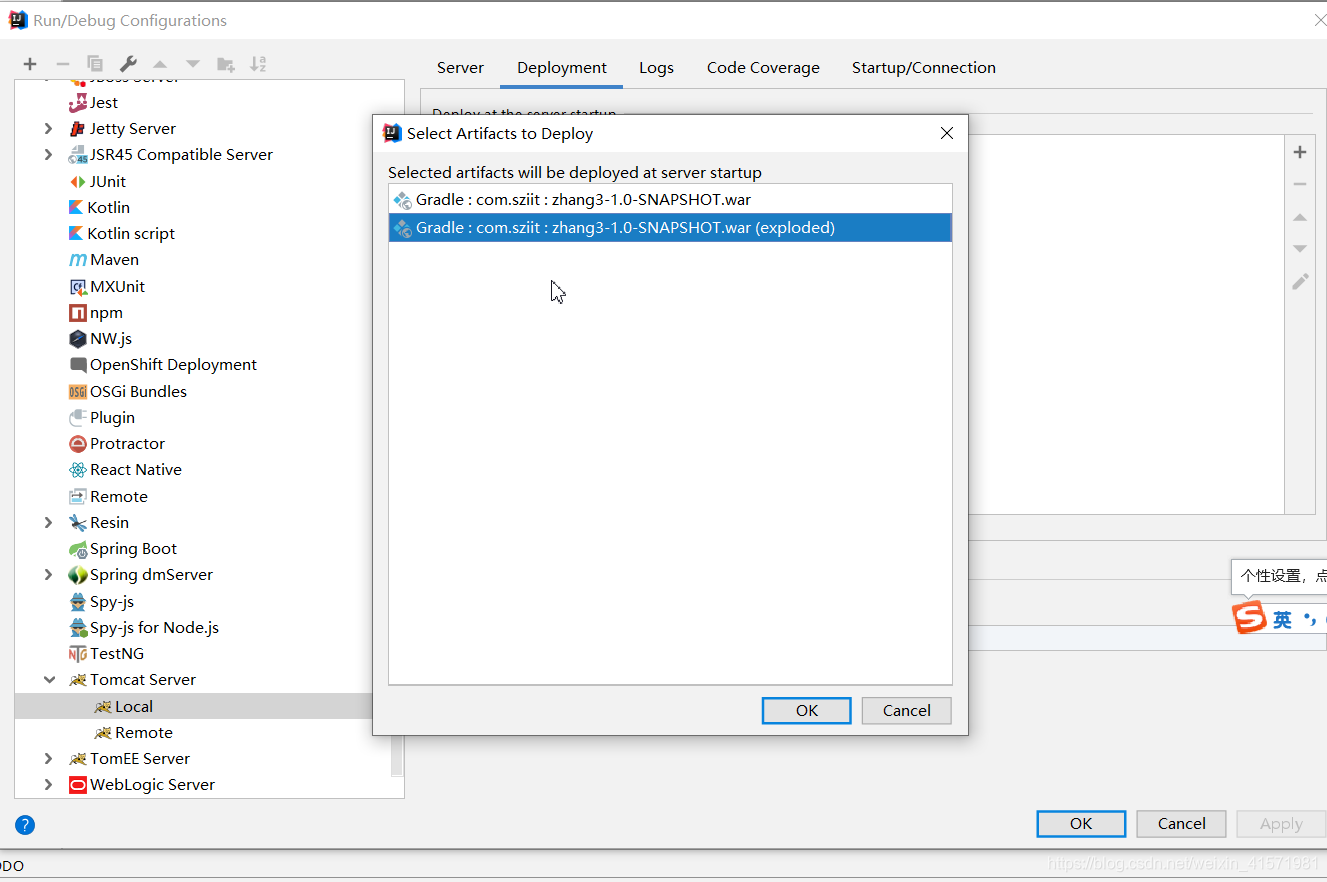Switch to the Server tab
Screen dimensions: 1327x882
pos(460,68)
